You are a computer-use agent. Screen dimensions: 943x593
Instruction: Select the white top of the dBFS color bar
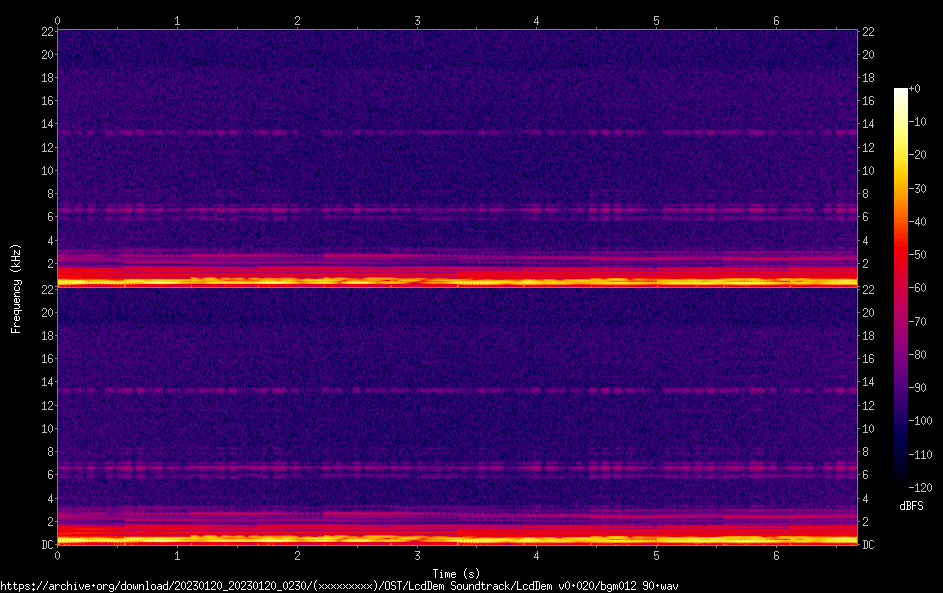tap(901, 92)
